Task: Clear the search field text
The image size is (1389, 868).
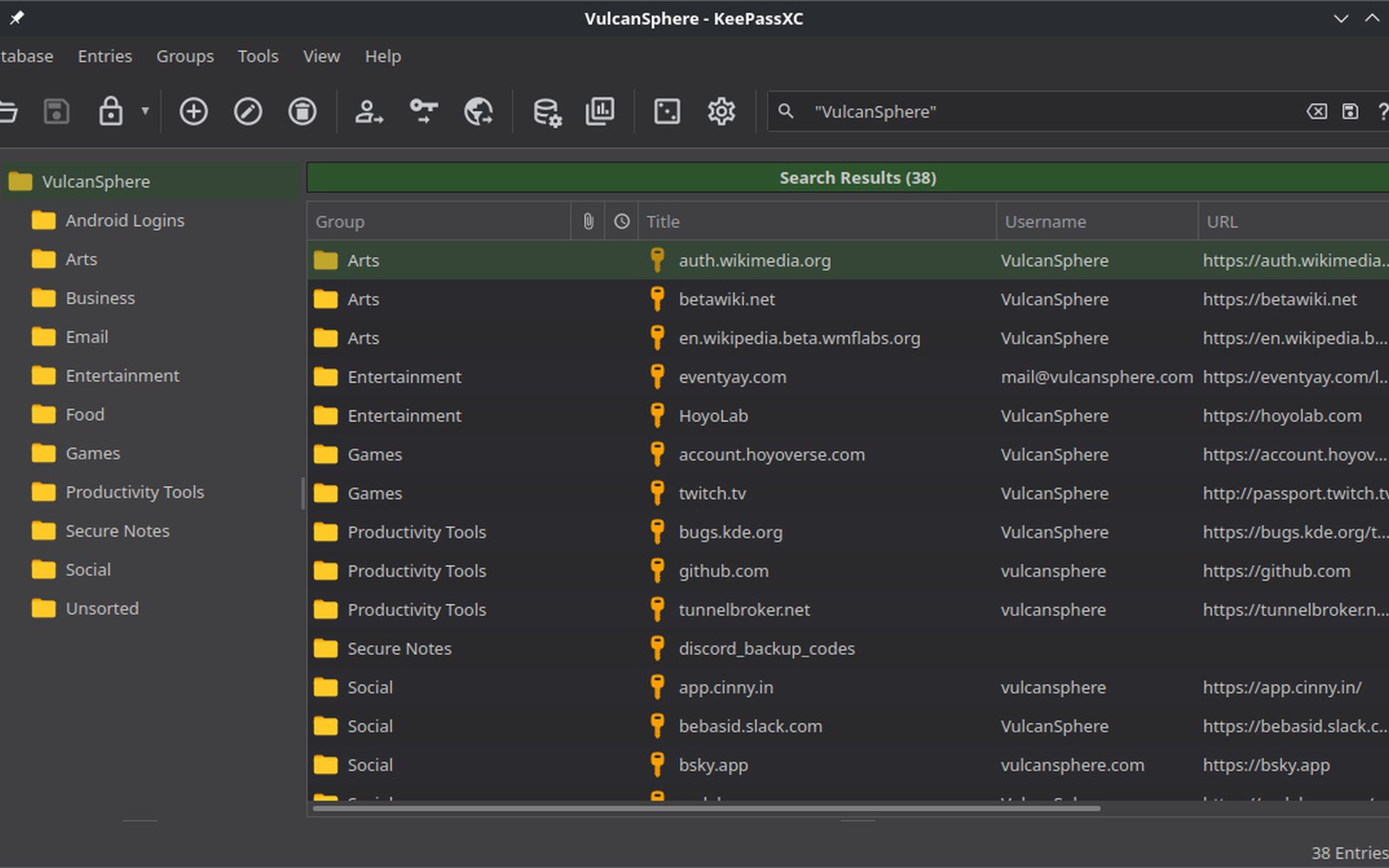Action: point(1317,111)
